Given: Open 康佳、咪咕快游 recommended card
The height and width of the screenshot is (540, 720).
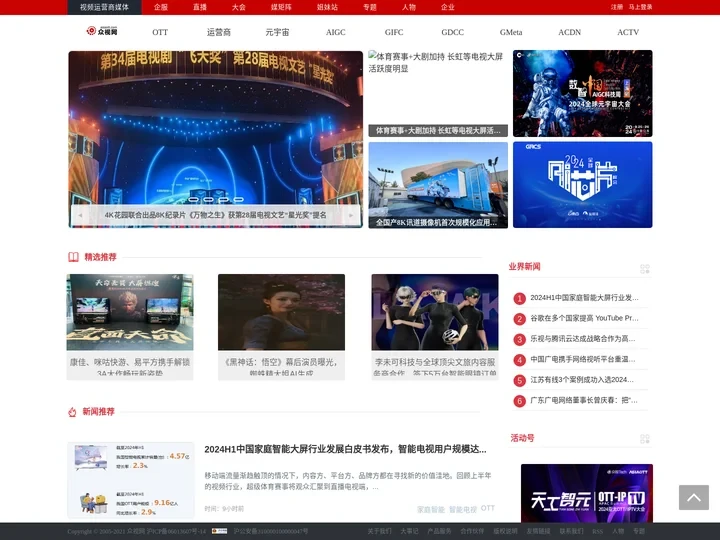Looking at the screenshot, I should point(130,327).
